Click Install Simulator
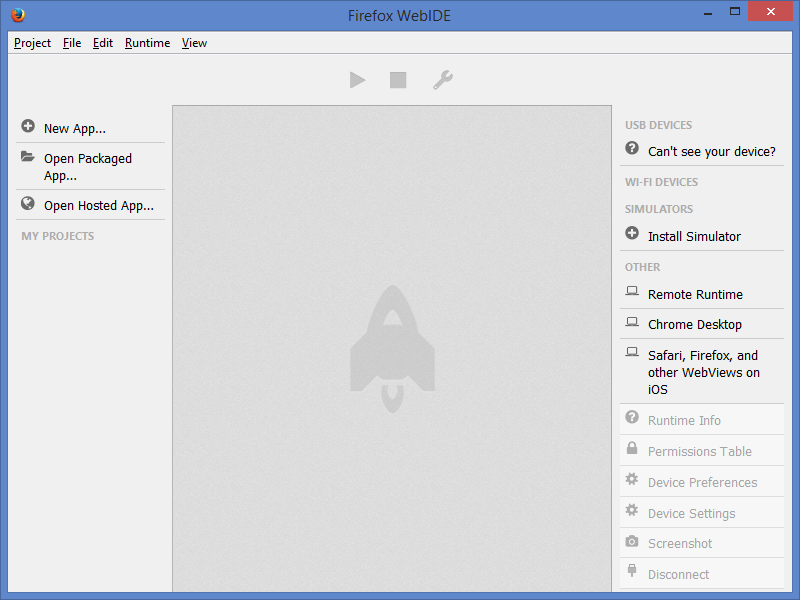800x600 pixels. click(702, 236)
